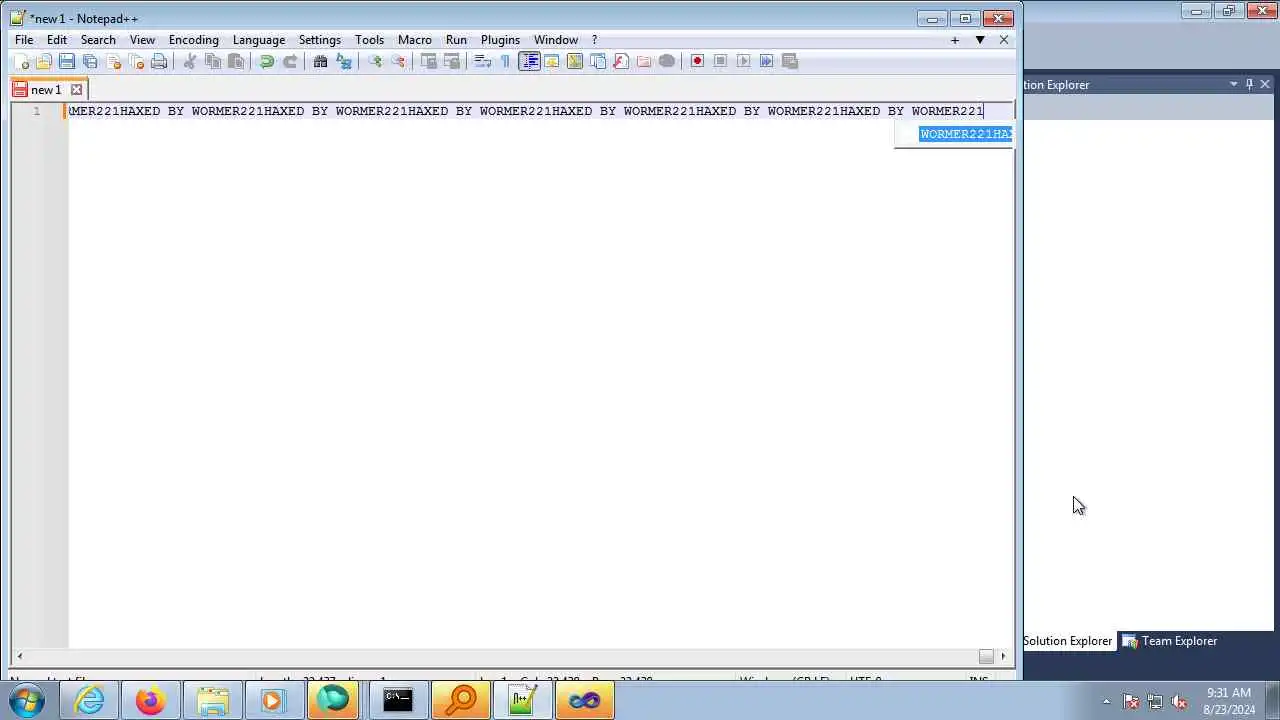The image size is (1280, 720).
Task: Open Command Prompt from the taskbar
Action: [x=398, y=701]
